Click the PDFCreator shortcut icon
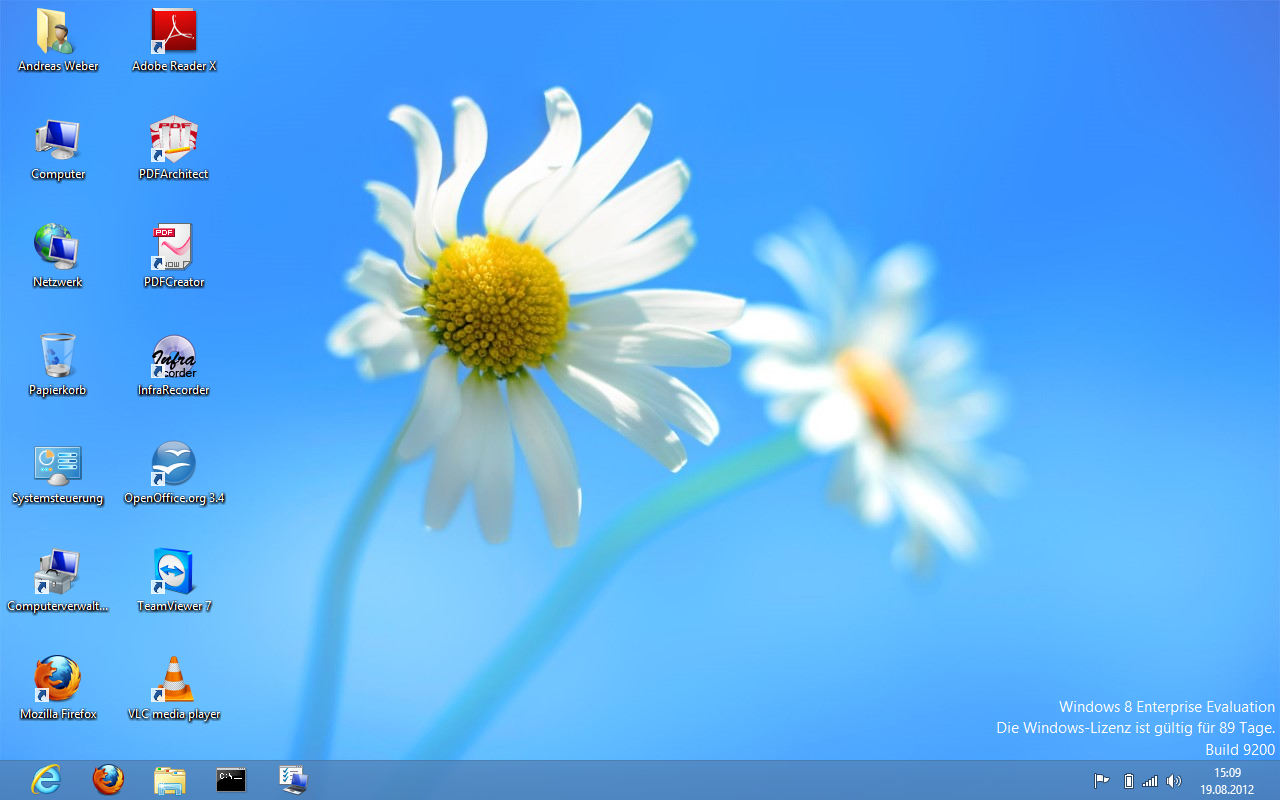The height and width of the screenshot is (800, 1280). coord(174,248)
